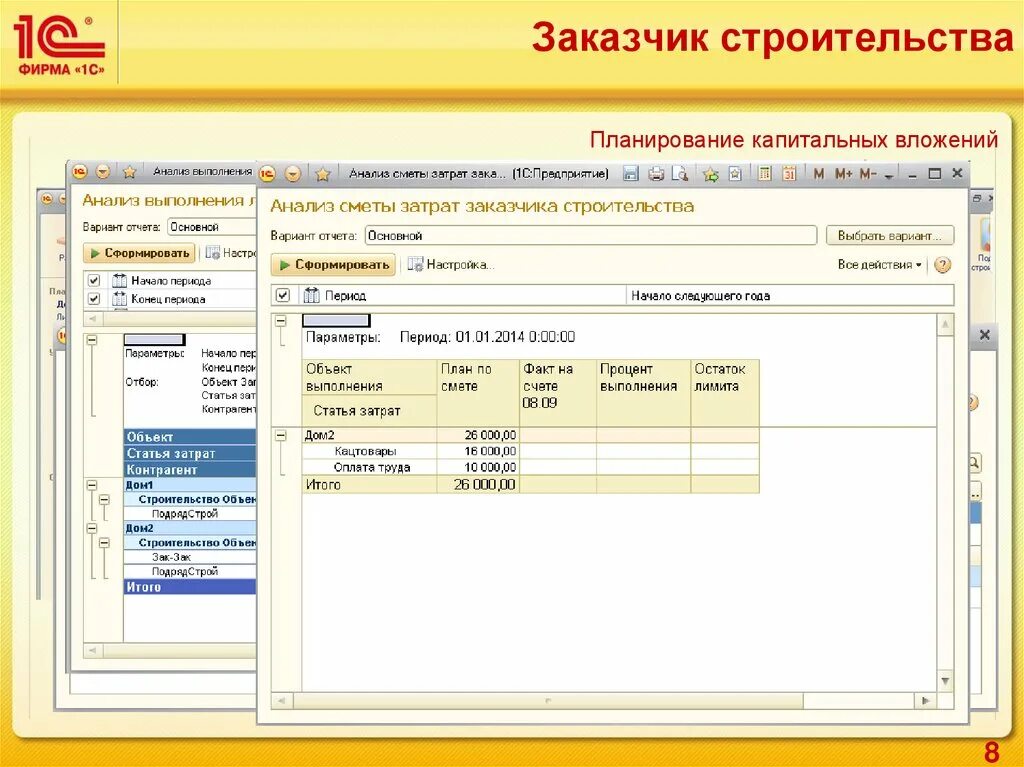Collapse the Дом1 group in the back report
This screenshot has height=767, width=1024.
coord(92,485)
